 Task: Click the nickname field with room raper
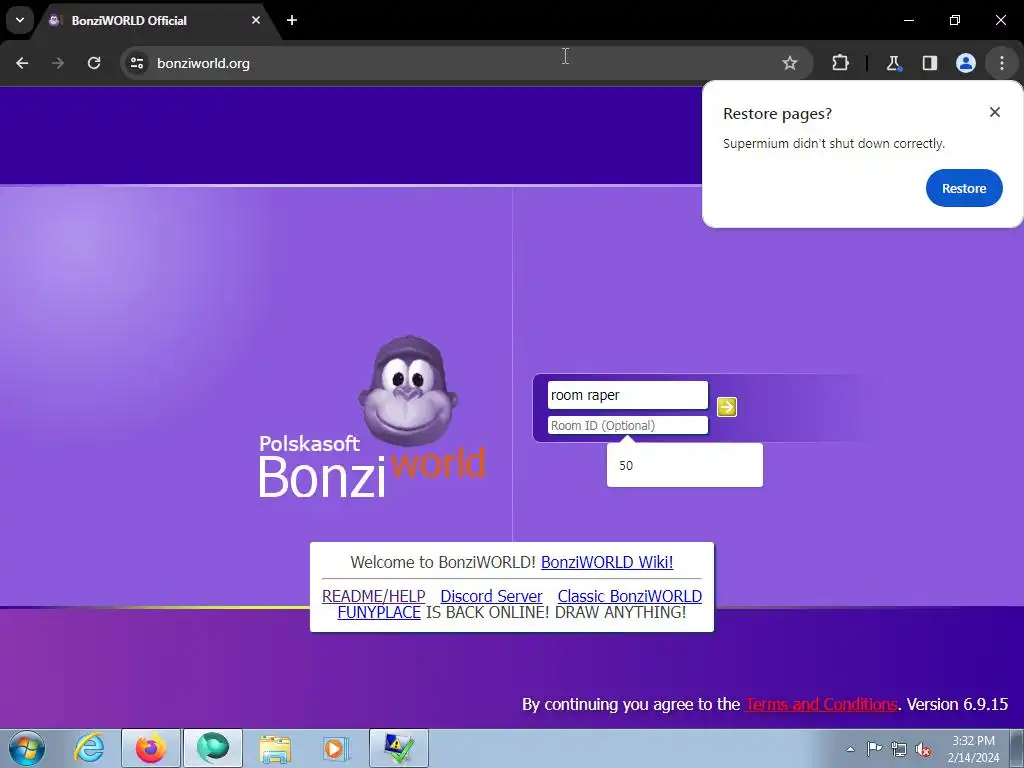pyautogui.click(x=628, y=395)
